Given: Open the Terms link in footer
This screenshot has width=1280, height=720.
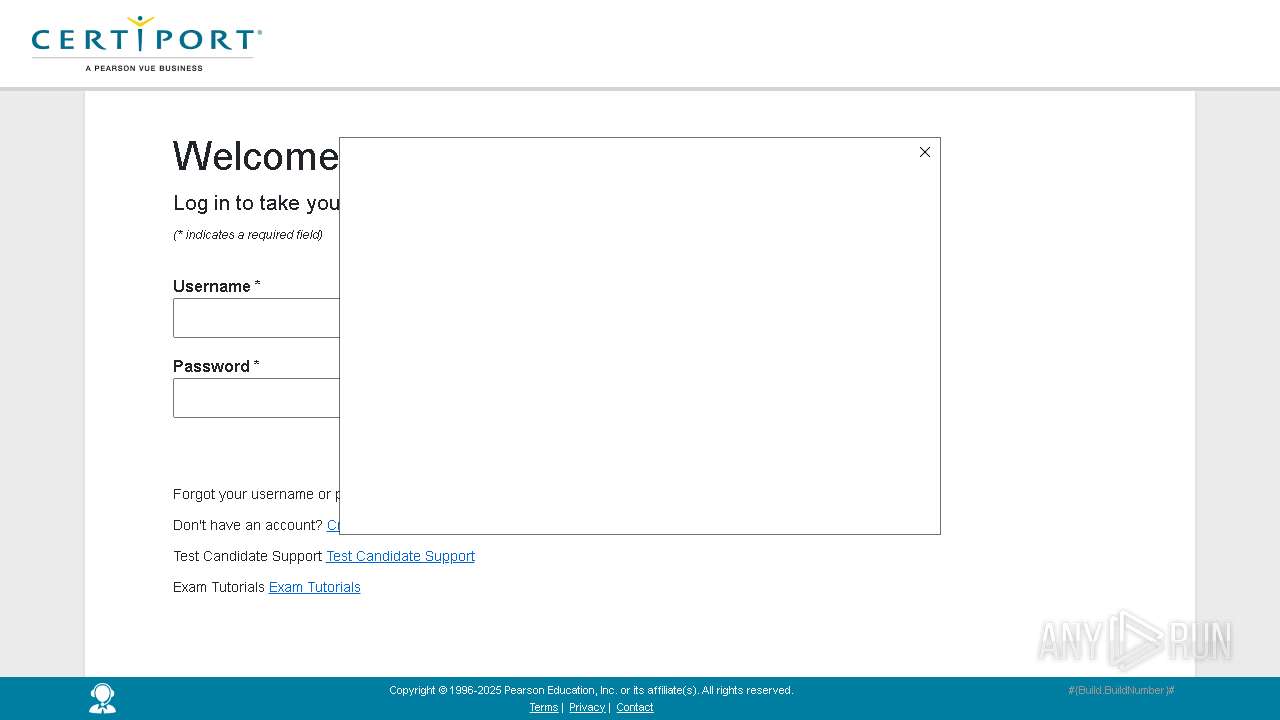Looking at the screenshot, I should (544, 707).
